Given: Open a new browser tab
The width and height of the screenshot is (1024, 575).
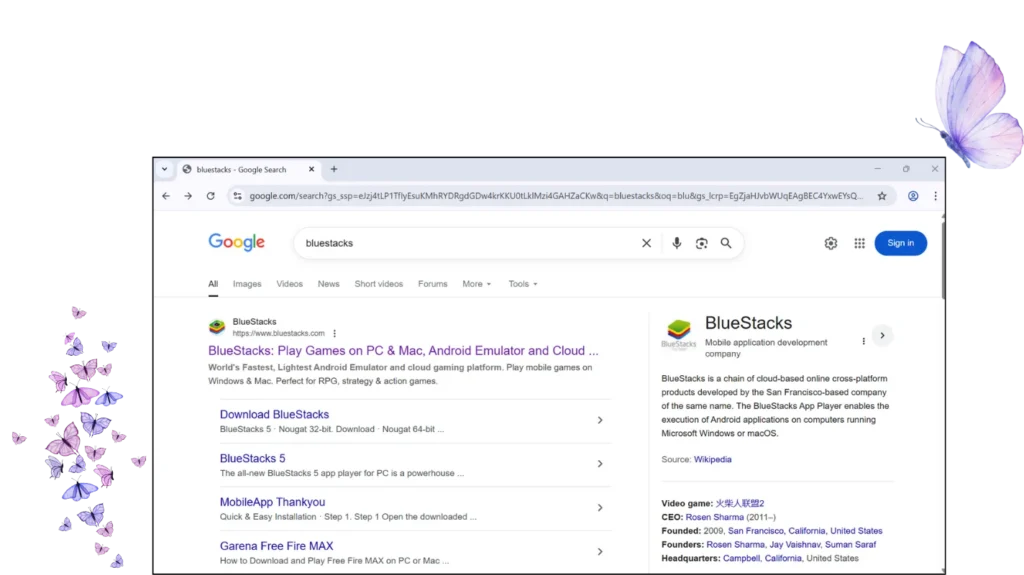Looking at the screenshot, I should click(334, 169).
